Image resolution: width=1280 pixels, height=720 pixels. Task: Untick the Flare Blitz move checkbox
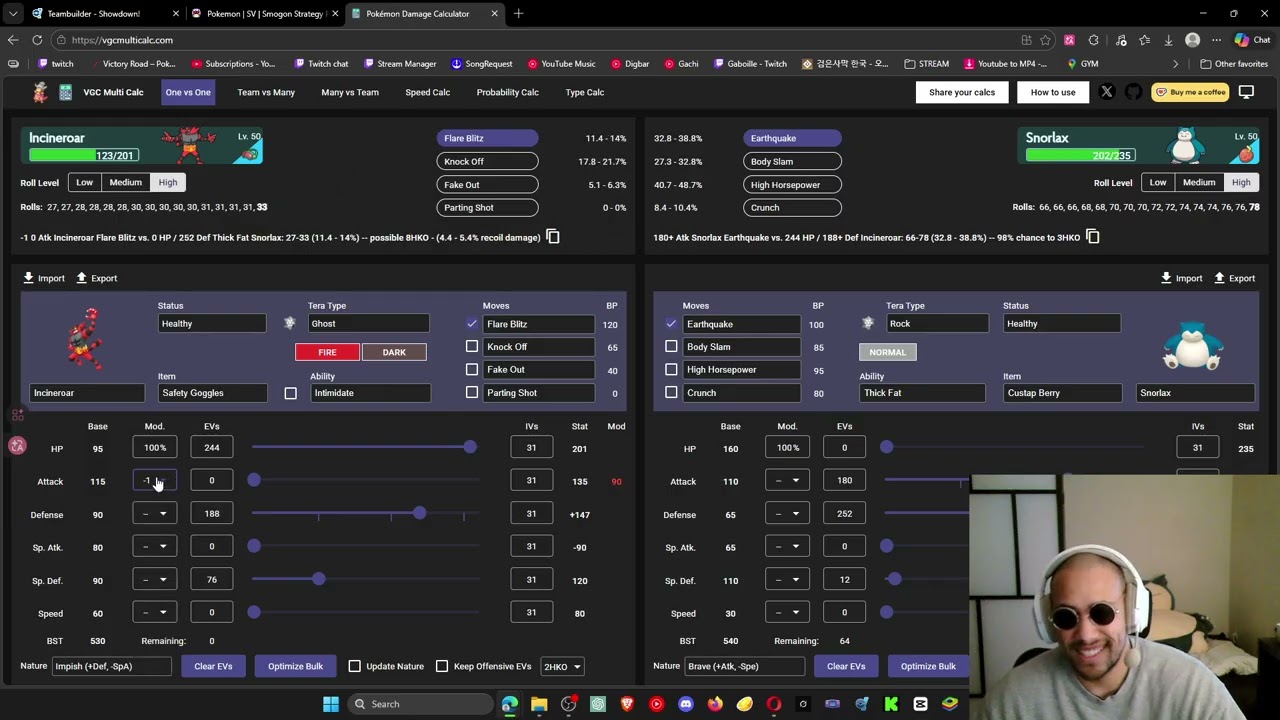(x=472, y=324)
